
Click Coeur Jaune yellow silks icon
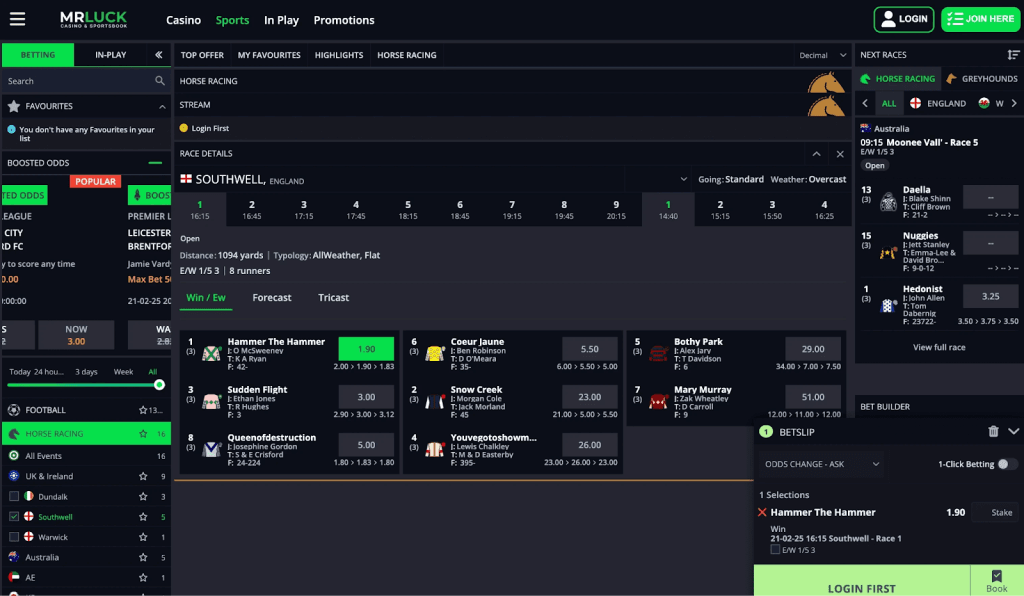(x=435, y=353)
